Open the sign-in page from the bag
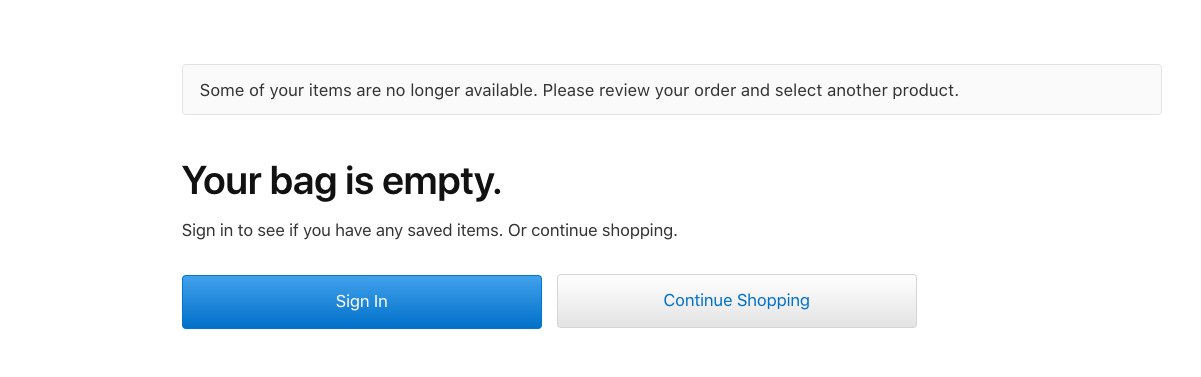1201x377 pixels. [361, 301]
